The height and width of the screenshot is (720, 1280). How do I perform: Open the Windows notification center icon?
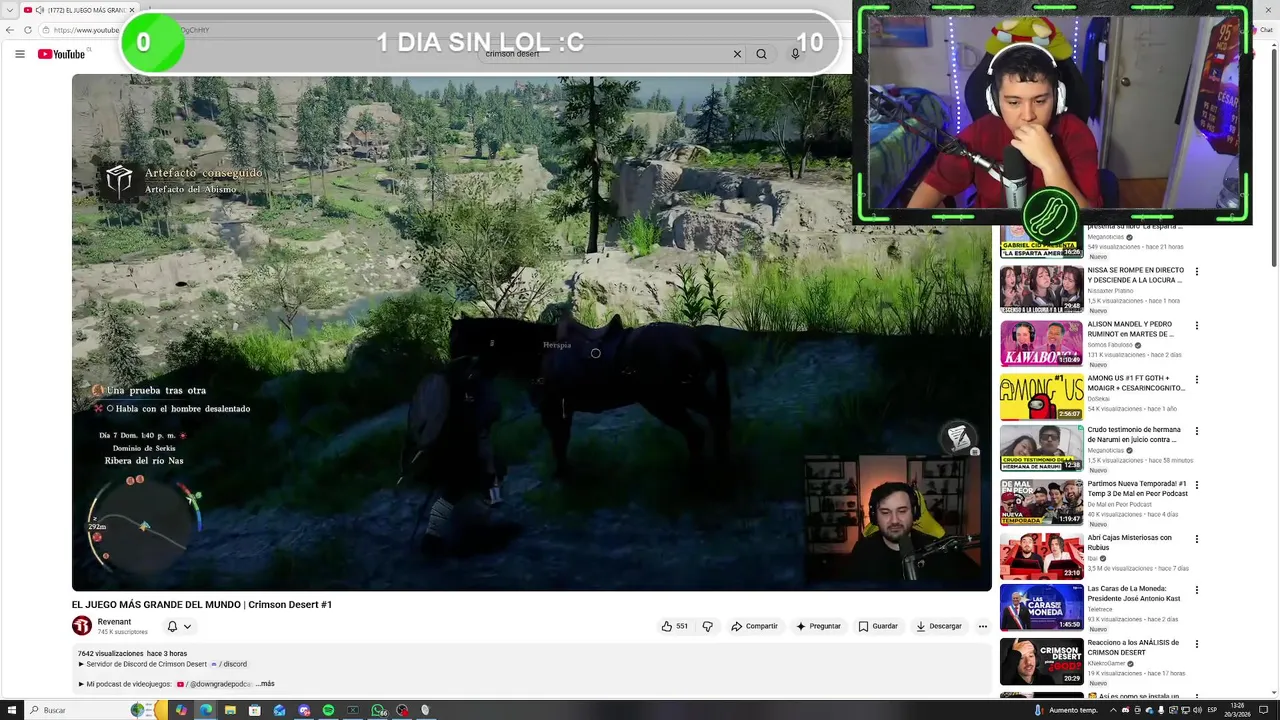[1264, 710]
